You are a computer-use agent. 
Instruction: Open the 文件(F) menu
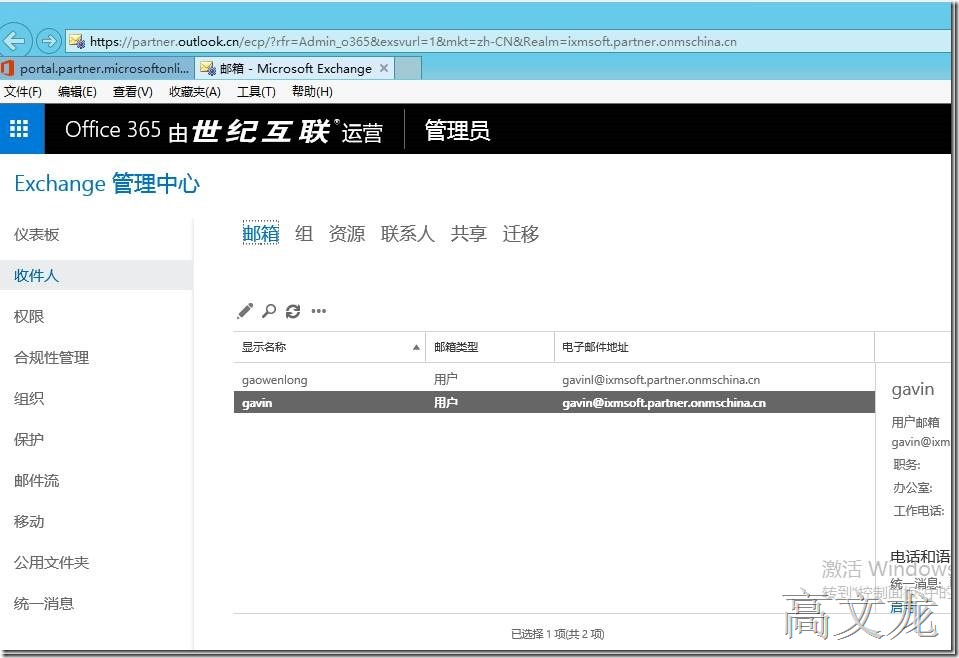23,92
